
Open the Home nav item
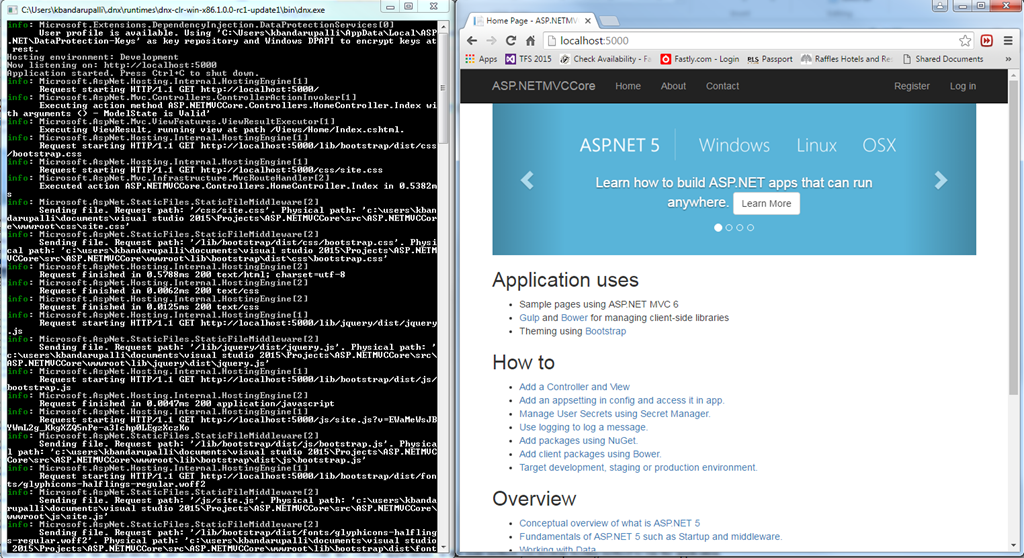pos(628,86)
